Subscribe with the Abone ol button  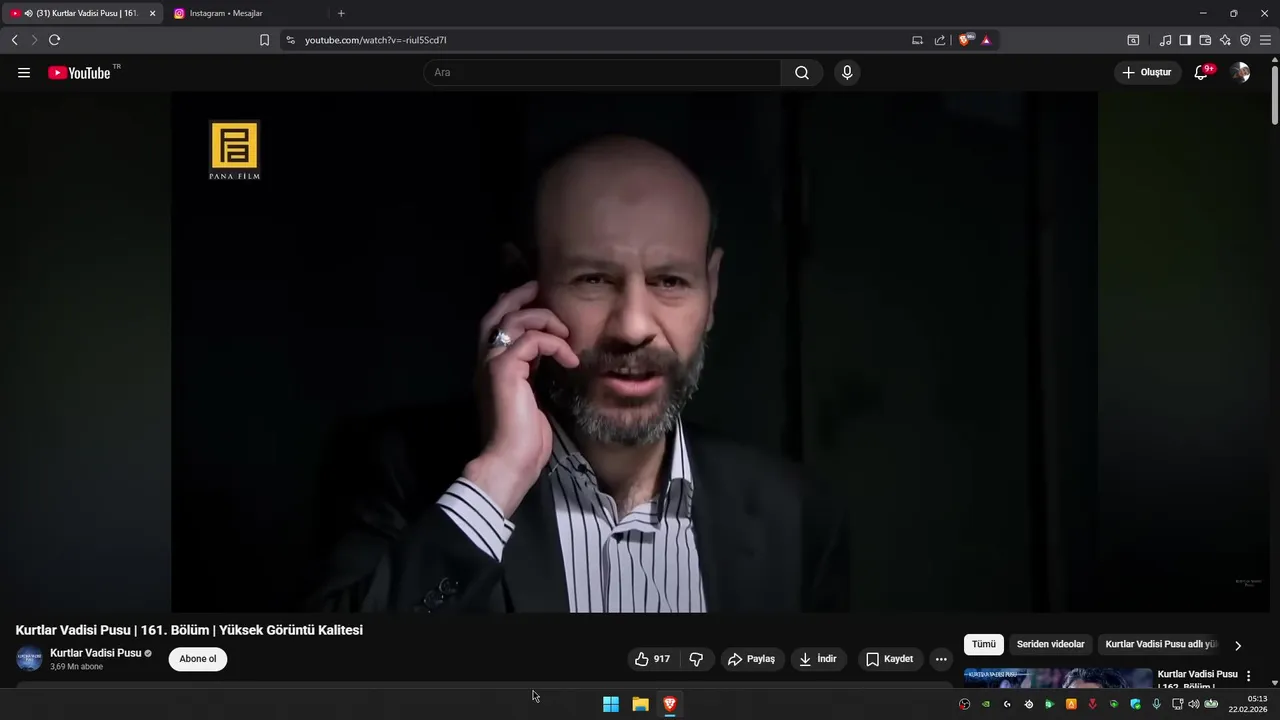(x=198, y=659)
